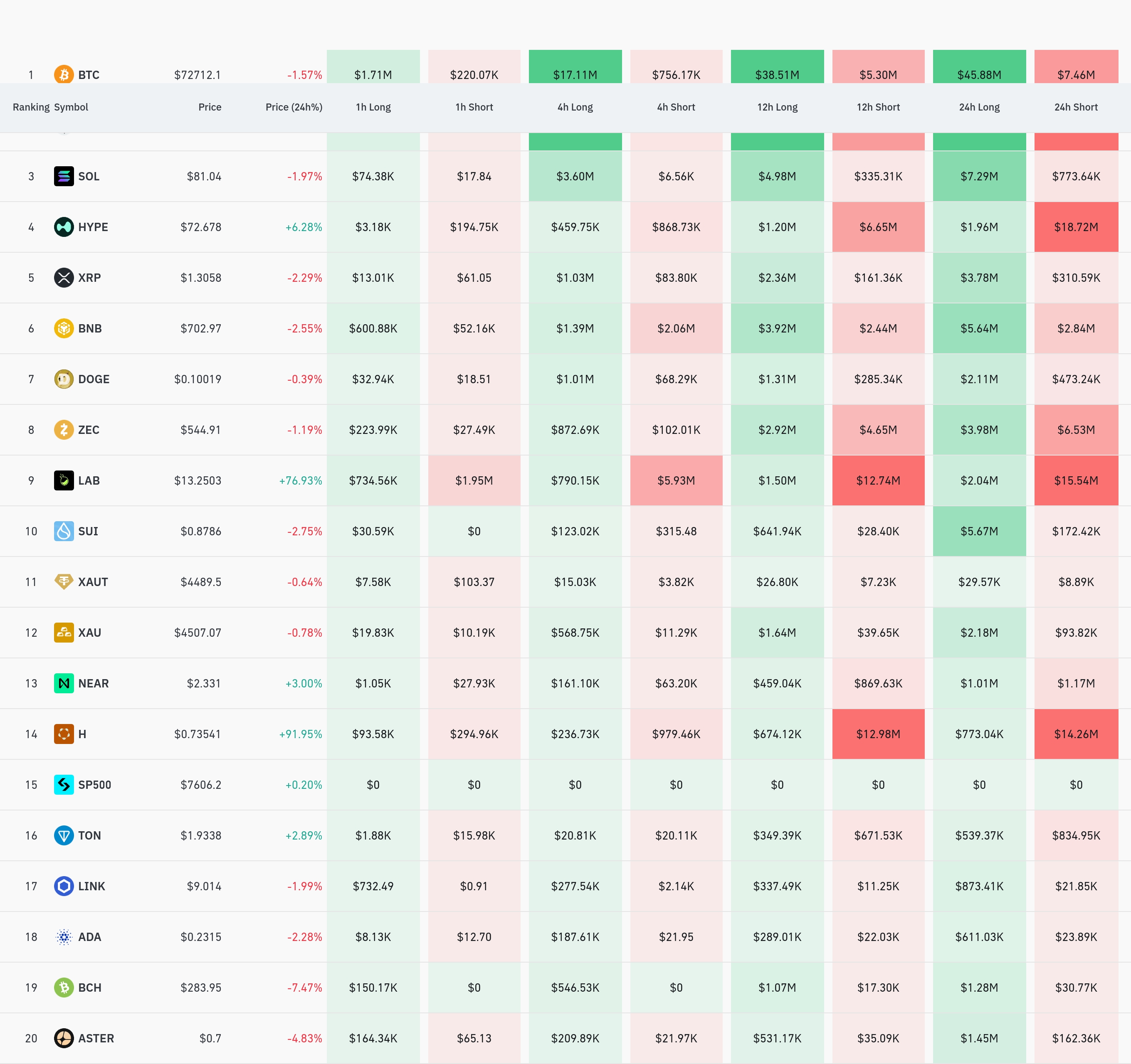This screenshot has height=1064, width=1131.
Task: Click the 24h Short column header
Action: point(1077,107)
